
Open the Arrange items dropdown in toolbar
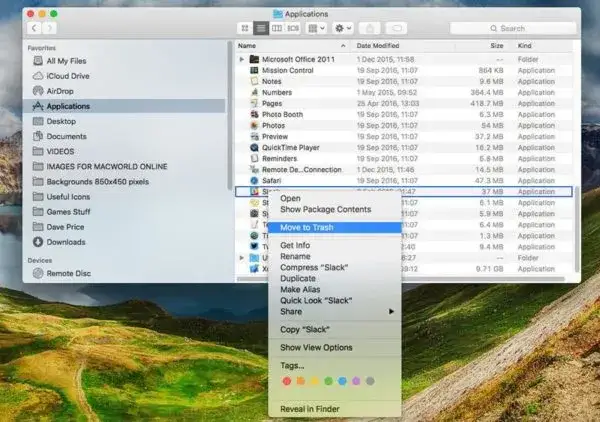[x=316, y=28]
